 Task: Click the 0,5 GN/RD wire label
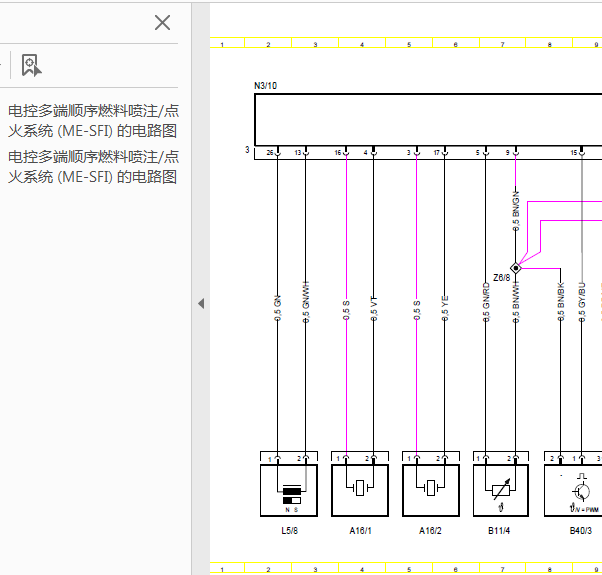pos(486,302)
